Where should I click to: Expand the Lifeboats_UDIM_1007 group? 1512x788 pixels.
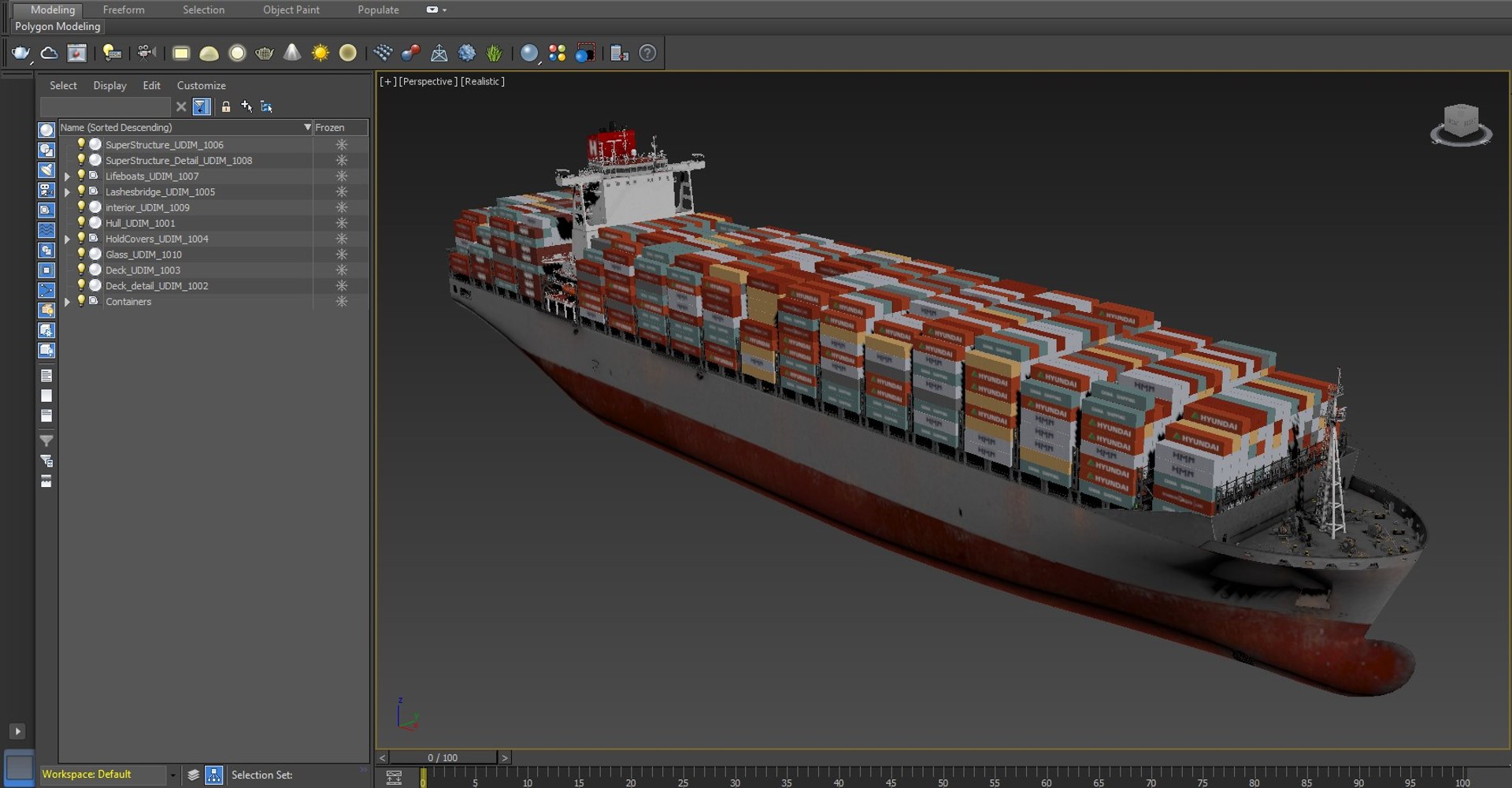coord(67,177)
